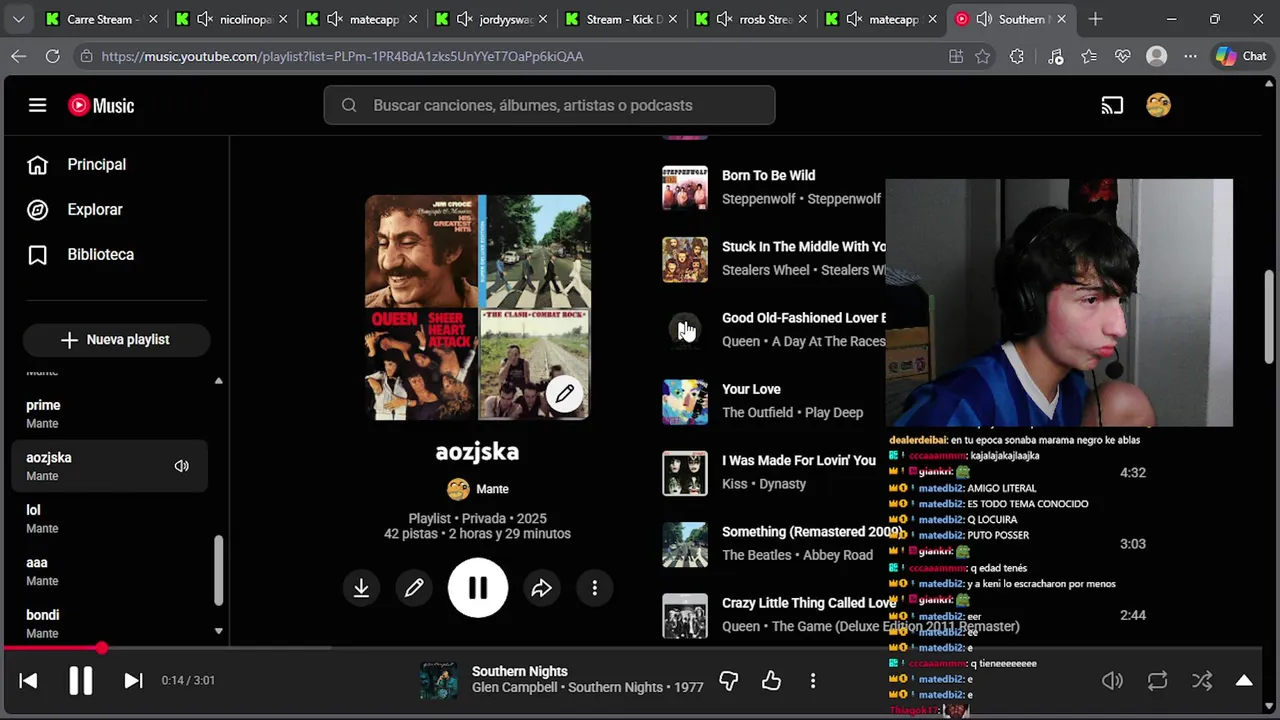Skip to the next track

click(133, 680)
